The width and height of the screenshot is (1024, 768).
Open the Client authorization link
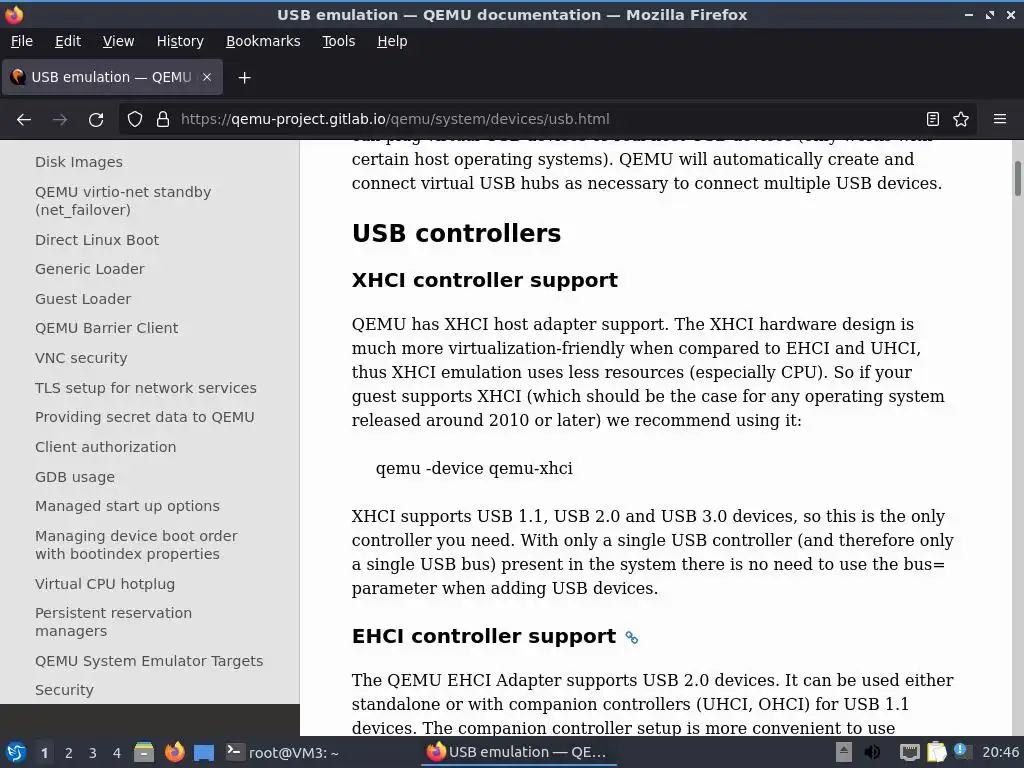click(105, 447)
